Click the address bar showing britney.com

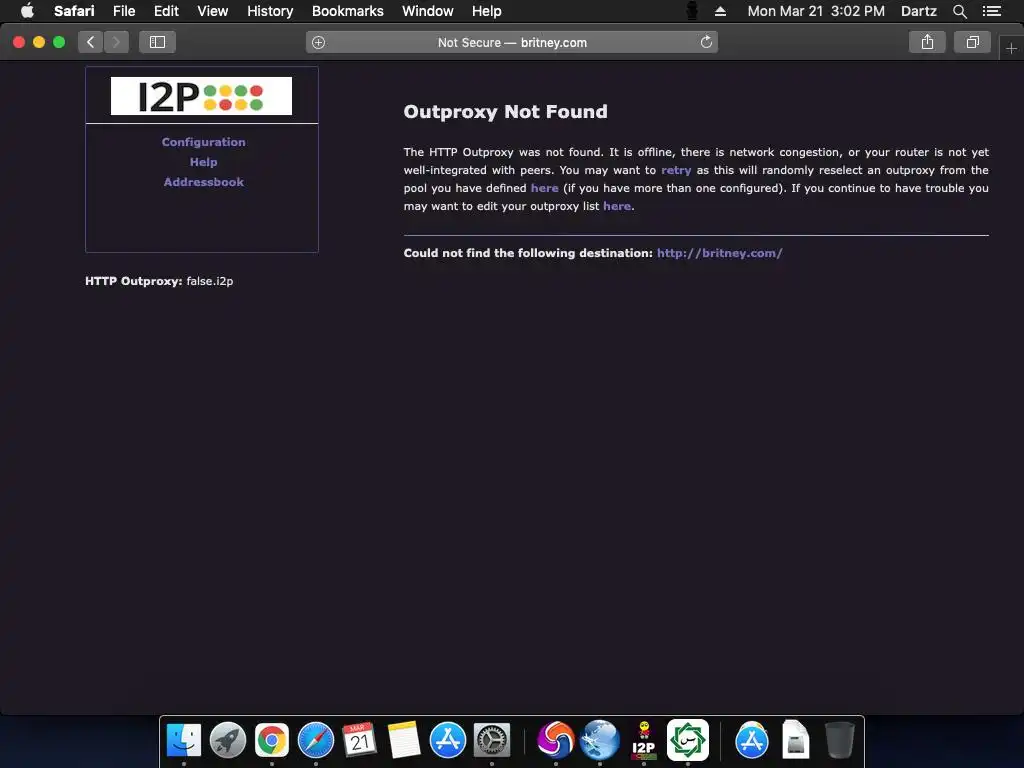click(512, 42)
